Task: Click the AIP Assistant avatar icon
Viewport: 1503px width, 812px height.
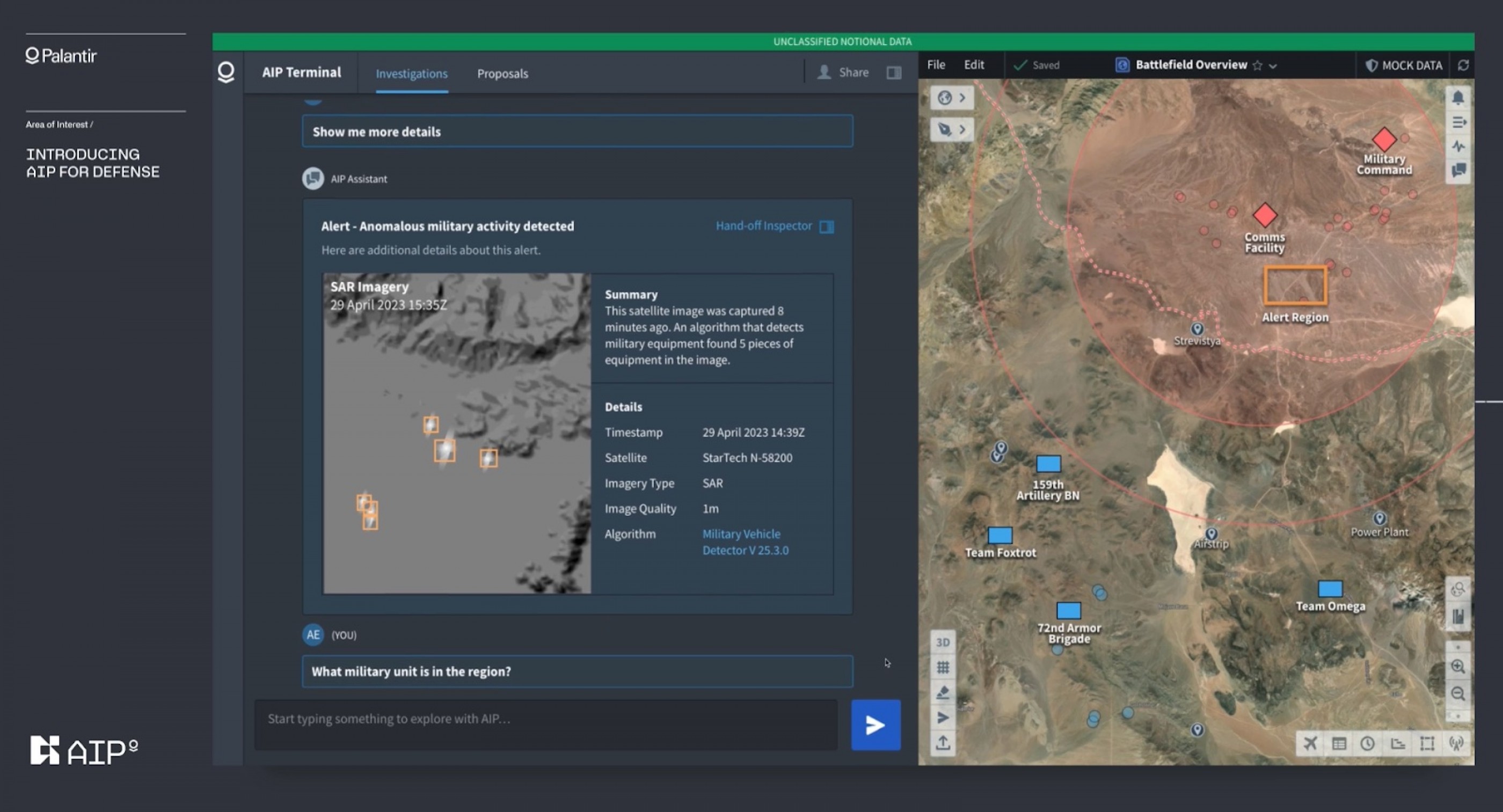Action: coord(313,179)
